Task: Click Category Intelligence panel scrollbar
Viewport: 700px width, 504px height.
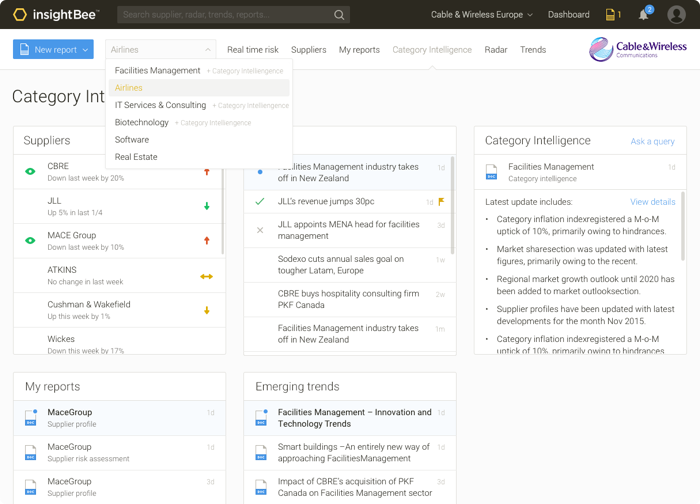Action: coord(683,225)
